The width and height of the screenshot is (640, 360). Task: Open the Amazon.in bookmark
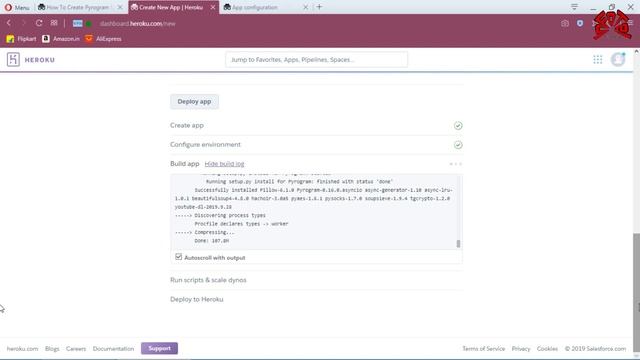click(61, 39)
